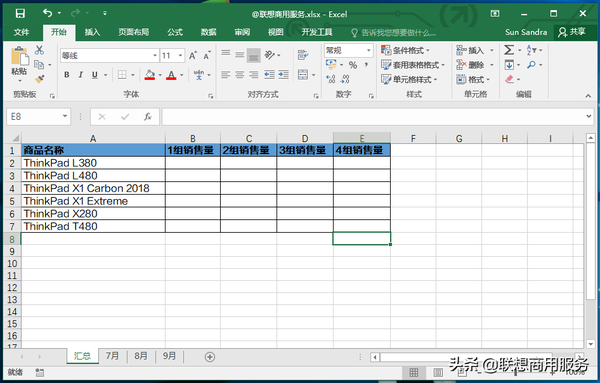Click the Sort and Filter icon
Image resolution: width=600 pixels, height=383 pixels.
pos(532,50)
